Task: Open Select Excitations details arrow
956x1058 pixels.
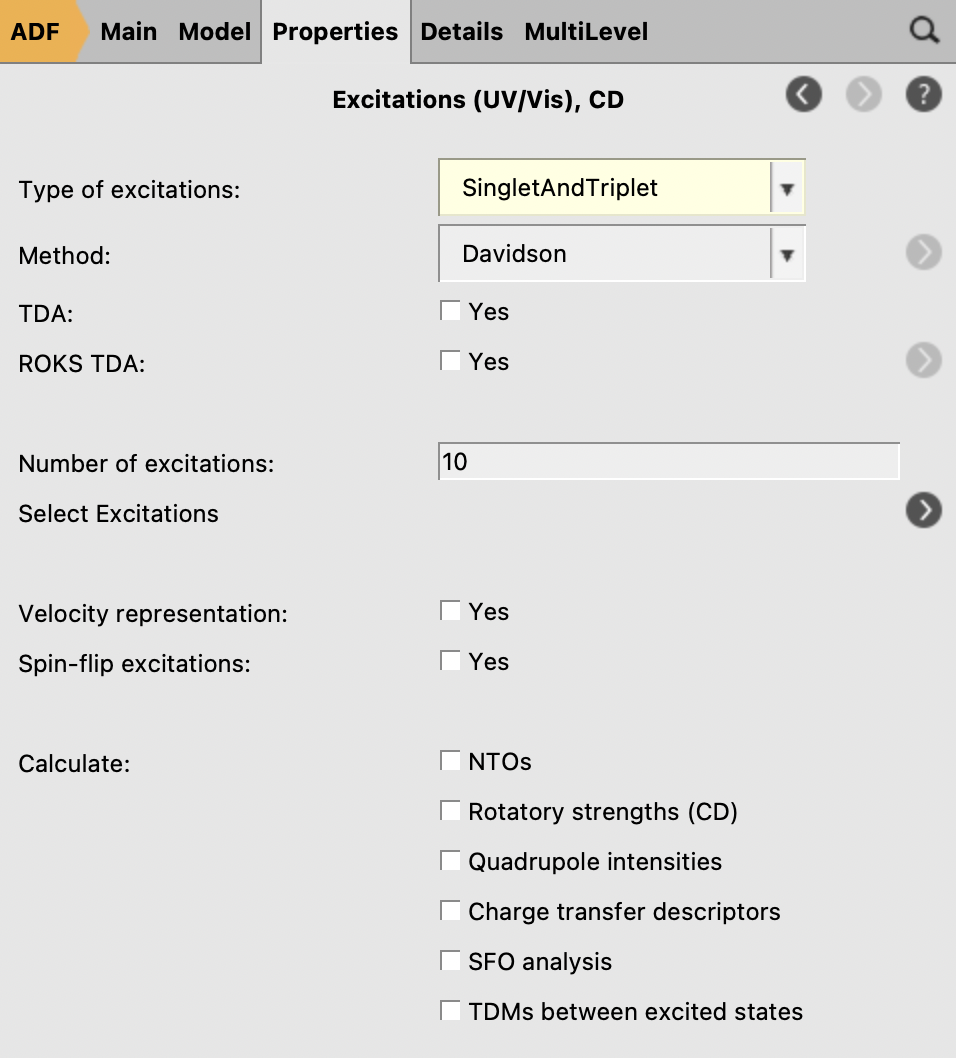Action: pyautogui.click(x=924, y=511)
